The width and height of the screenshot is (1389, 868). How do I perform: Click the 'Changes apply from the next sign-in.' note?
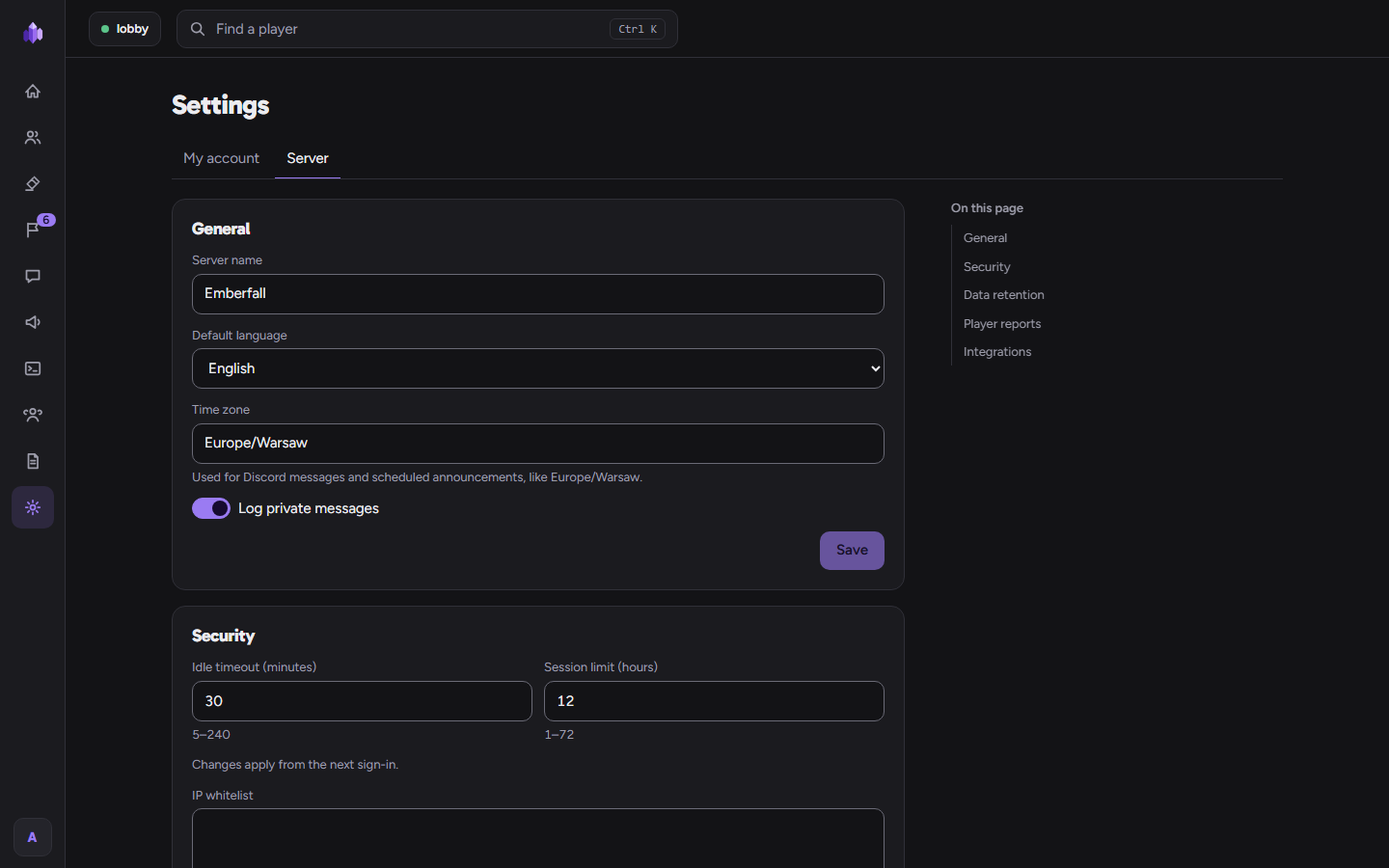(295, 765)
